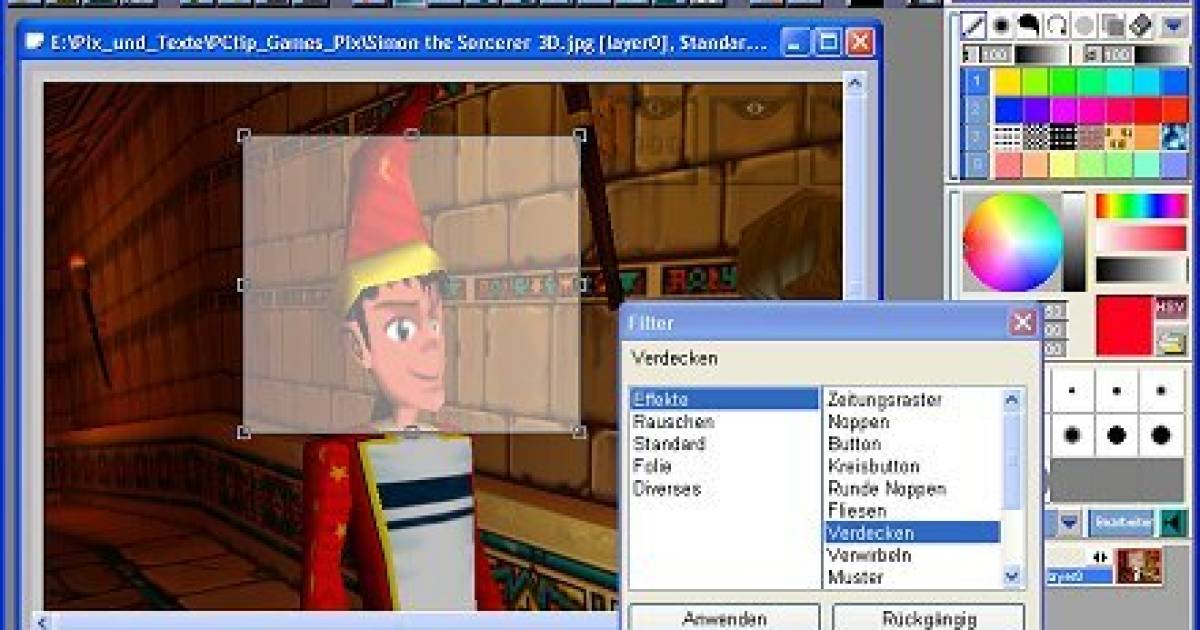Pick the blue crystal texture swatch
Screen dimensions: 1200x630
1175,137
